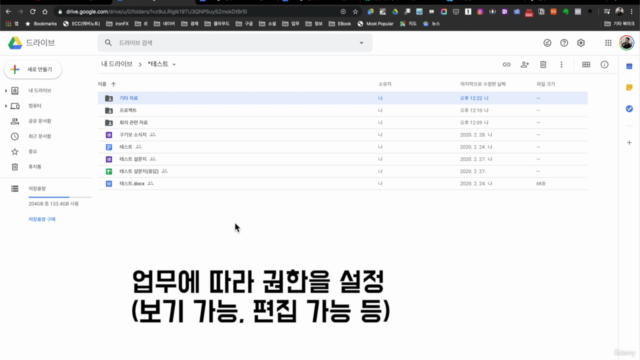Open the Google Calendar side panel icon
Viewport: 640px width, 360px height.
click(629, 66)
